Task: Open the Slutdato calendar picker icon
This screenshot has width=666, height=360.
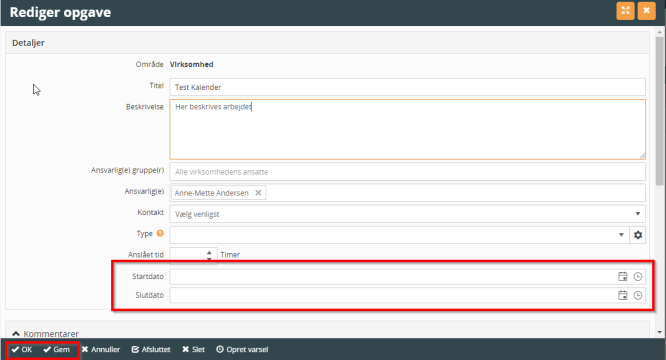Action: coord(622,295)
